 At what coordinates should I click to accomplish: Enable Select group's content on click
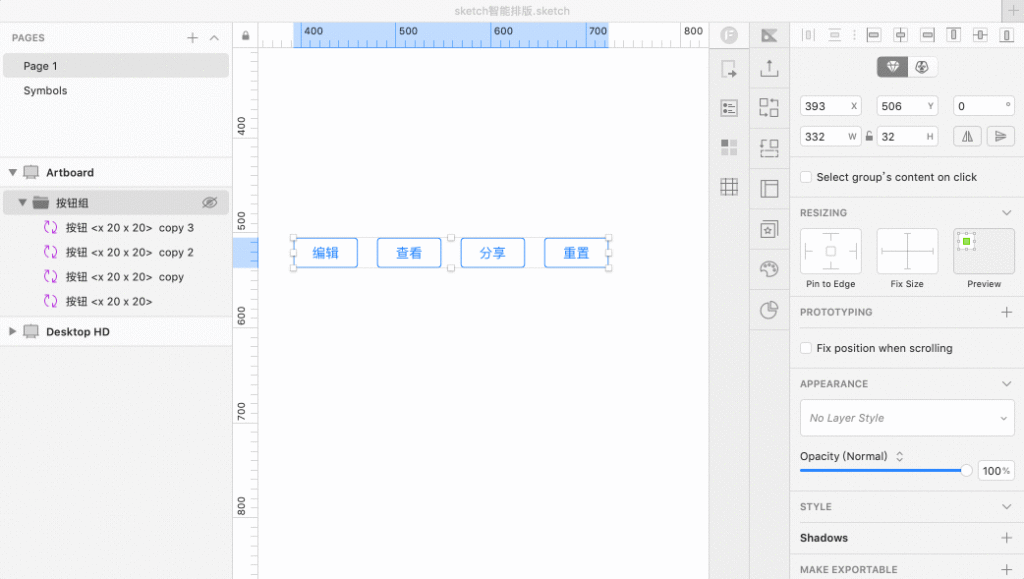pyautogui.click(x=806, y=177)
